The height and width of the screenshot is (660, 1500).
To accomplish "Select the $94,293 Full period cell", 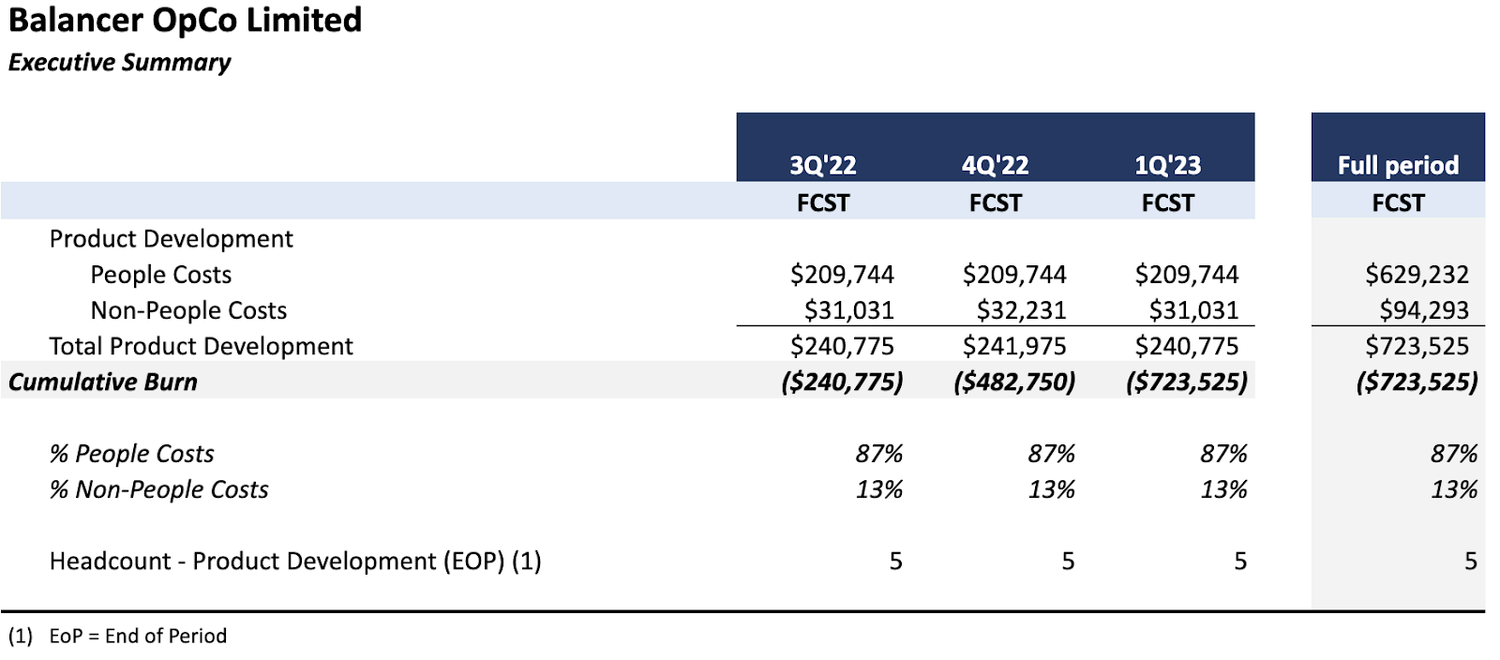I will (1428, 311).
